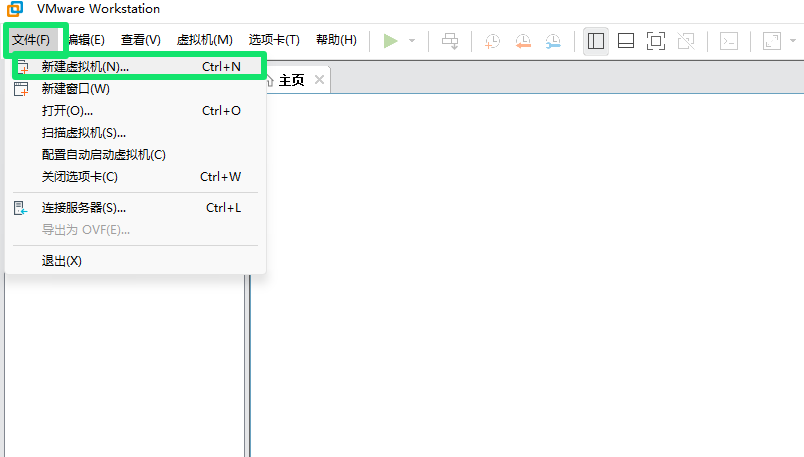Screen dimensions: 804x457
Task: Click the green power on play button
Action: 390,40
